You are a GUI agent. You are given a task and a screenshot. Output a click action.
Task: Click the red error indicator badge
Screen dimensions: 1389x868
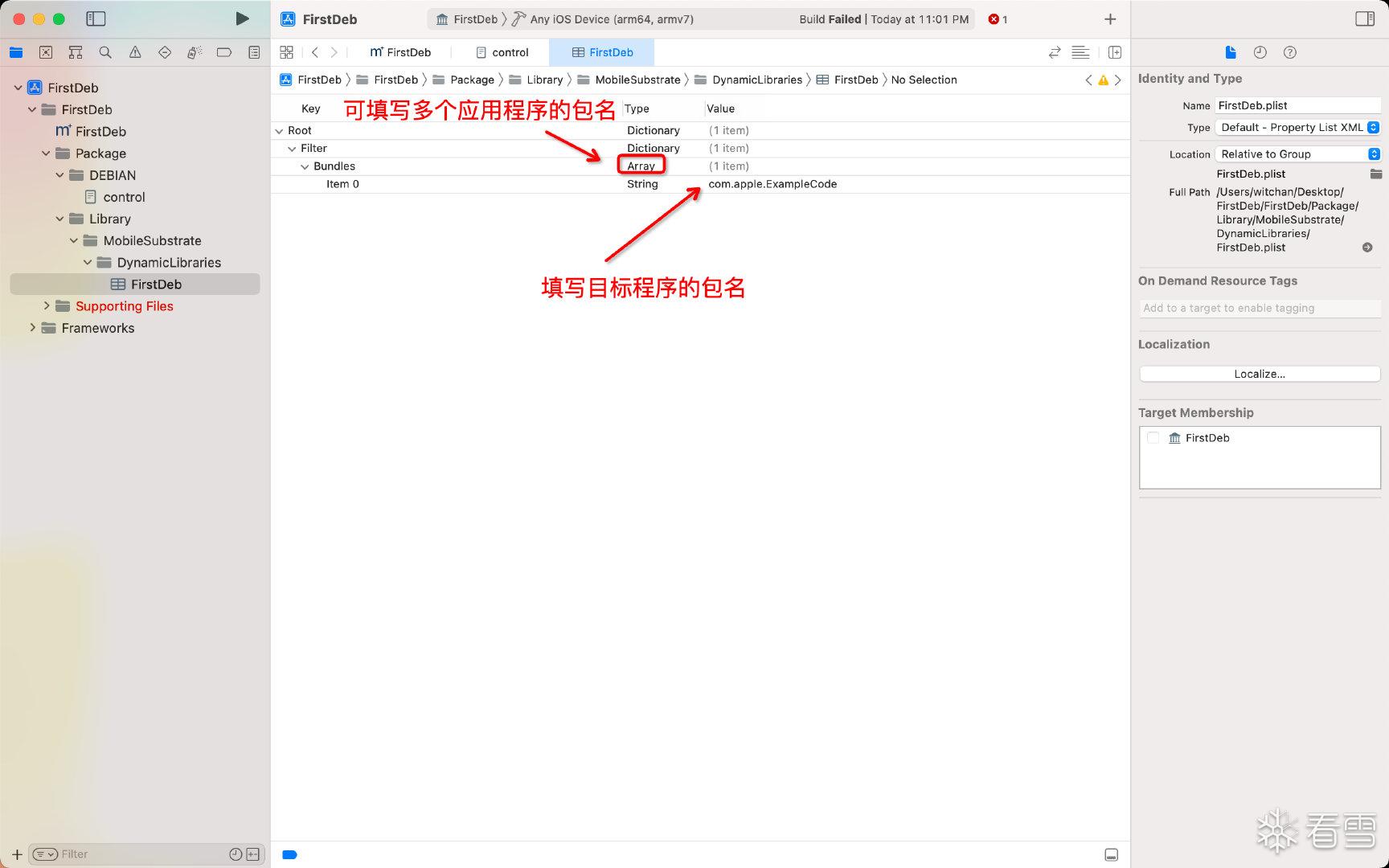click(x=998, y=19)
